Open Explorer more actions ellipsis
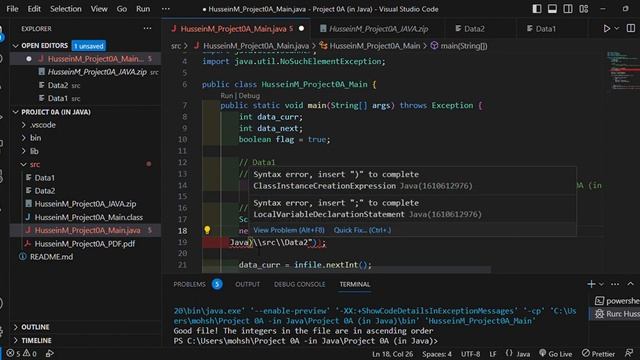This screenshot has height=360, width=640. pos(147,29)
